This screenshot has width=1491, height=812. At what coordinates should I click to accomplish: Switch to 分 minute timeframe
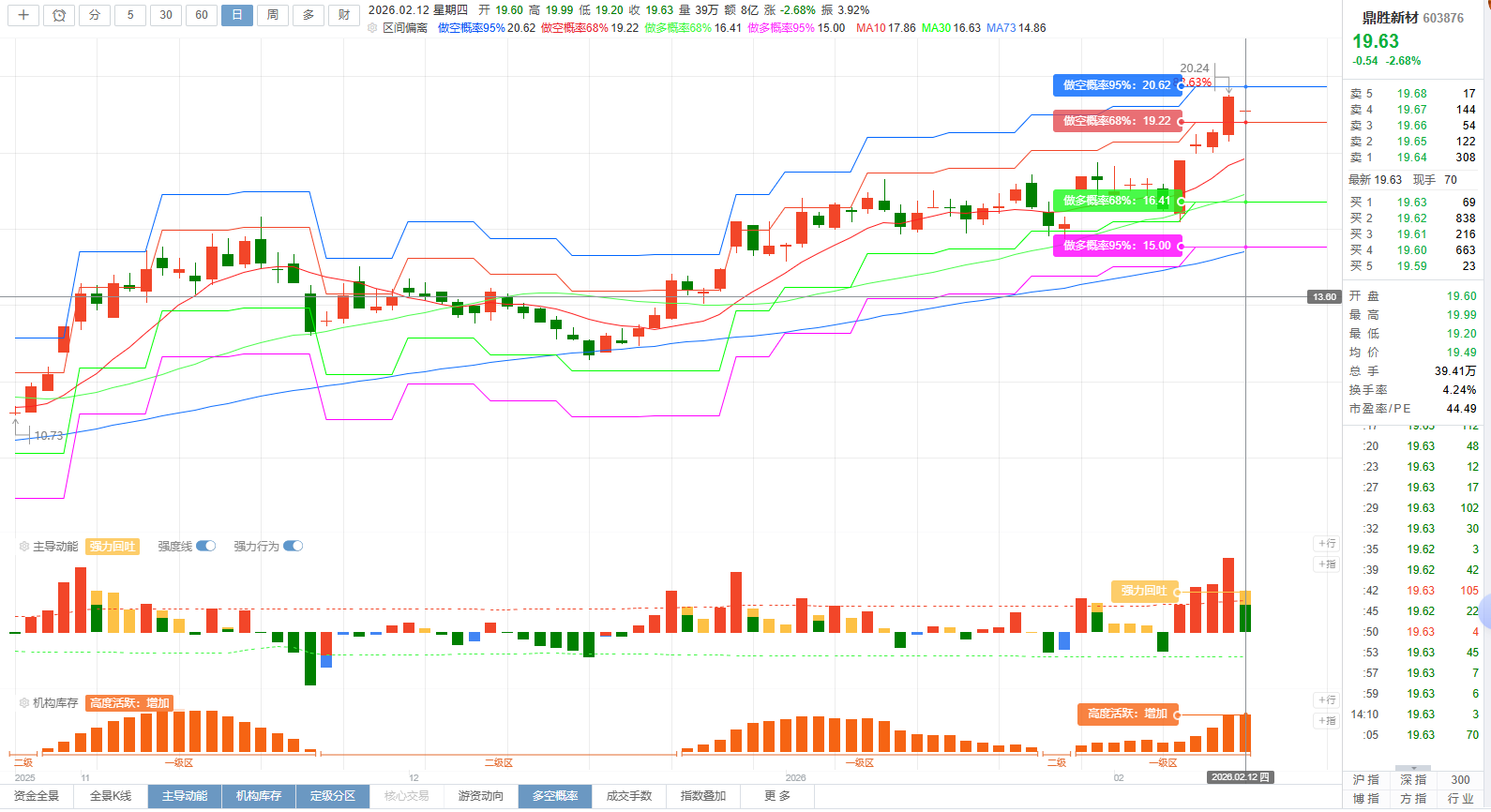coord(95,15)
